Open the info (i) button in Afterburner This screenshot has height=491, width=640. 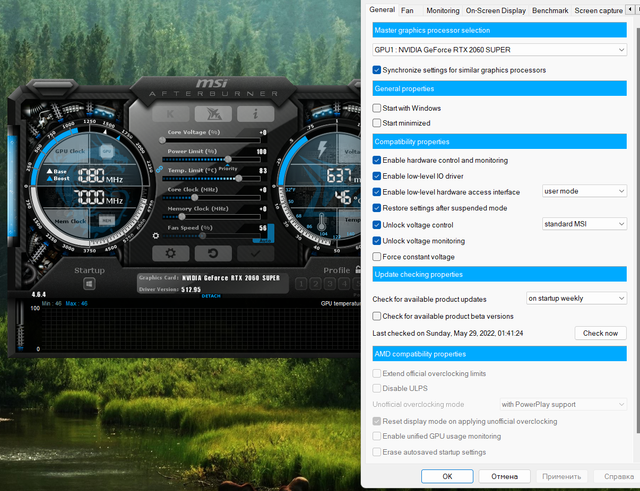click(256, 114)
